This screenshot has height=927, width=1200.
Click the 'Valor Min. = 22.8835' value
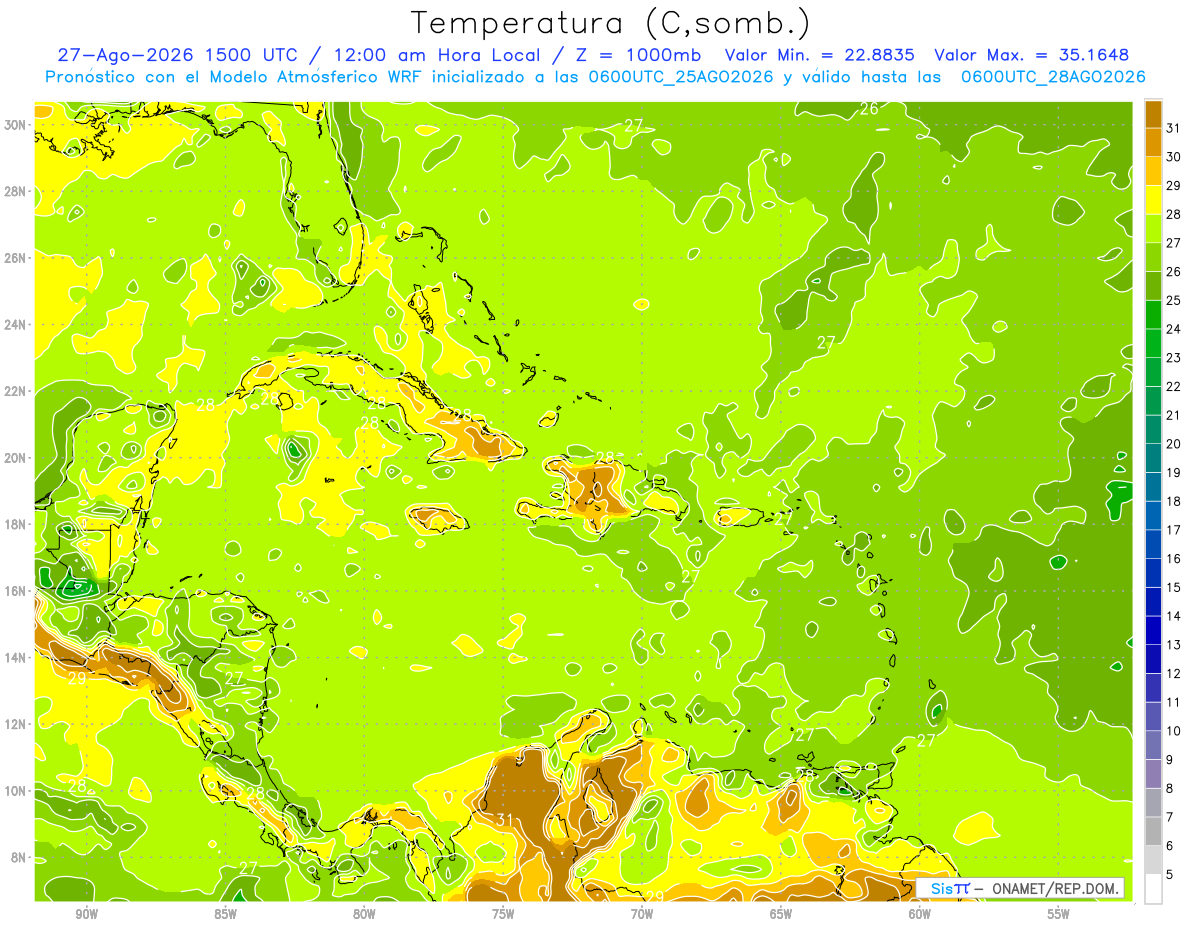[x=820, y=55]
